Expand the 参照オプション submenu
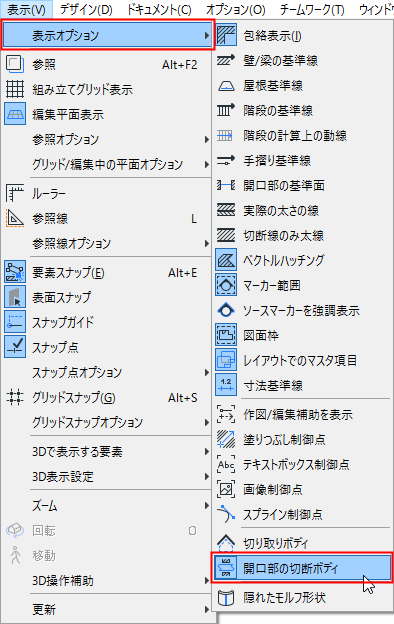This screenshot has width=394, height=624. pos(107,139)
